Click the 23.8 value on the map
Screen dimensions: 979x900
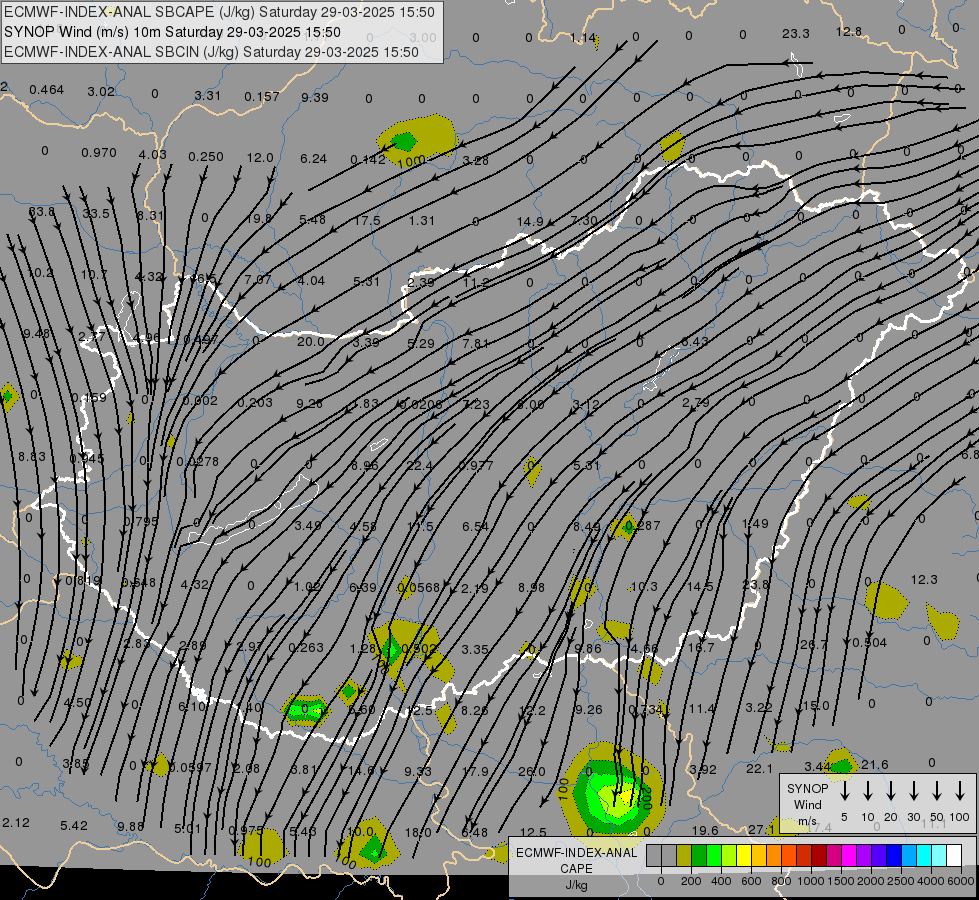coord(756,585)
